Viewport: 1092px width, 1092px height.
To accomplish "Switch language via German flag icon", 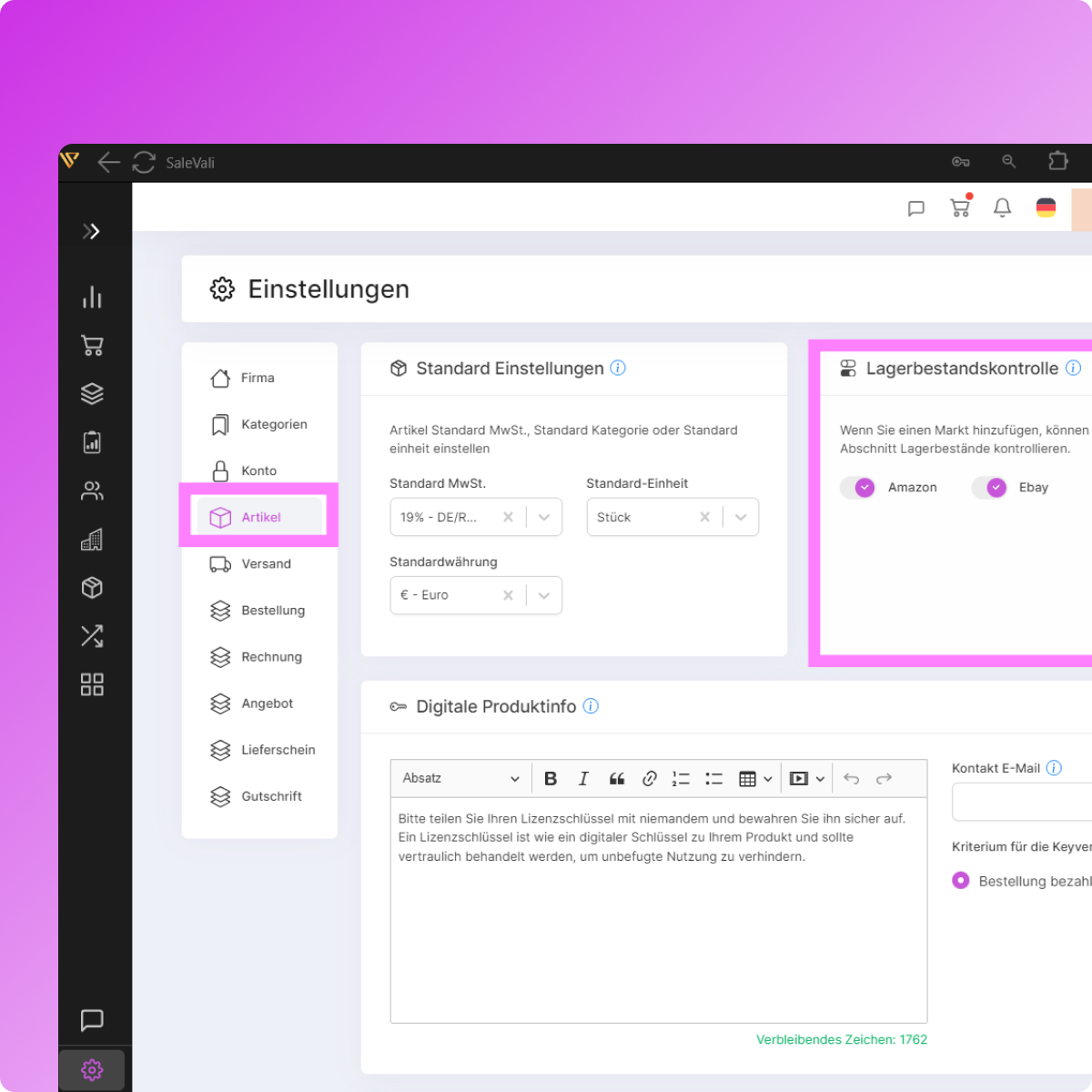I will click(1046, 207).
